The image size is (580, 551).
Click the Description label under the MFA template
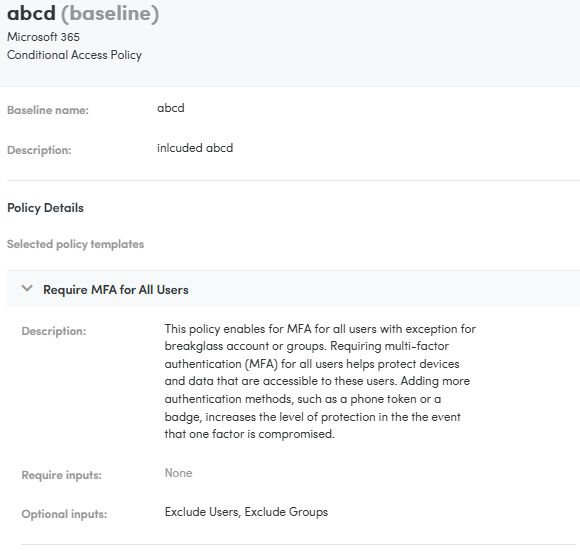(54, 331)
